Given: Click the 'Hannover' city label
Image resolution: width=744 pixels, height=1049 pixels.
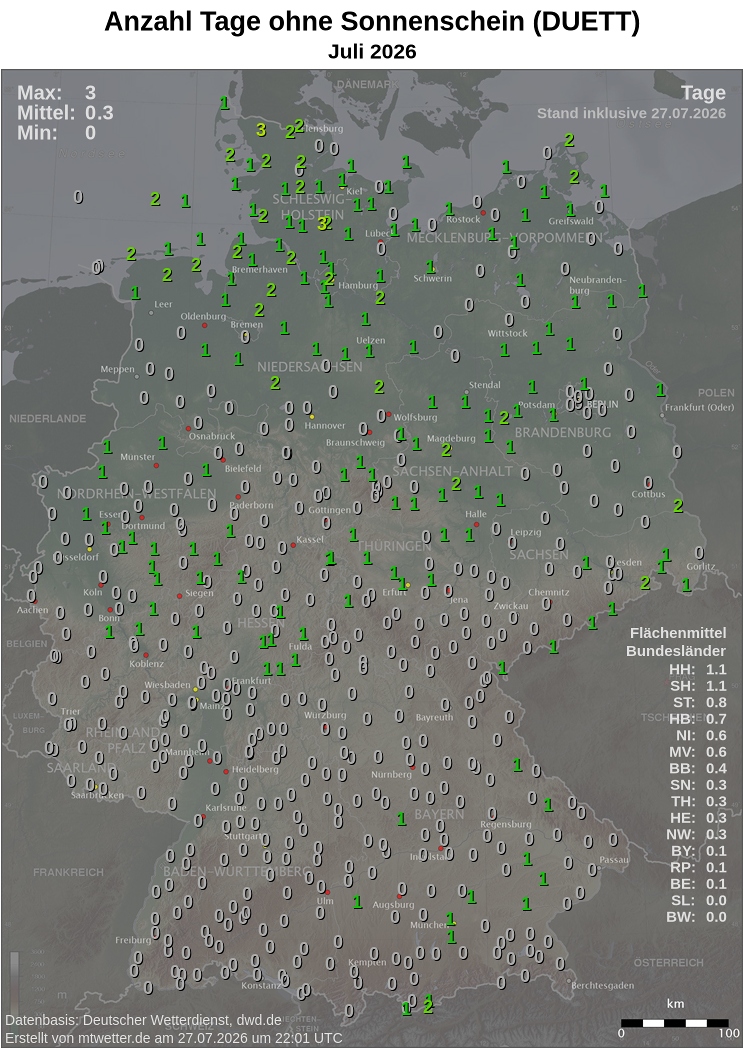Looking at the screenshot, I should [324, 425].
